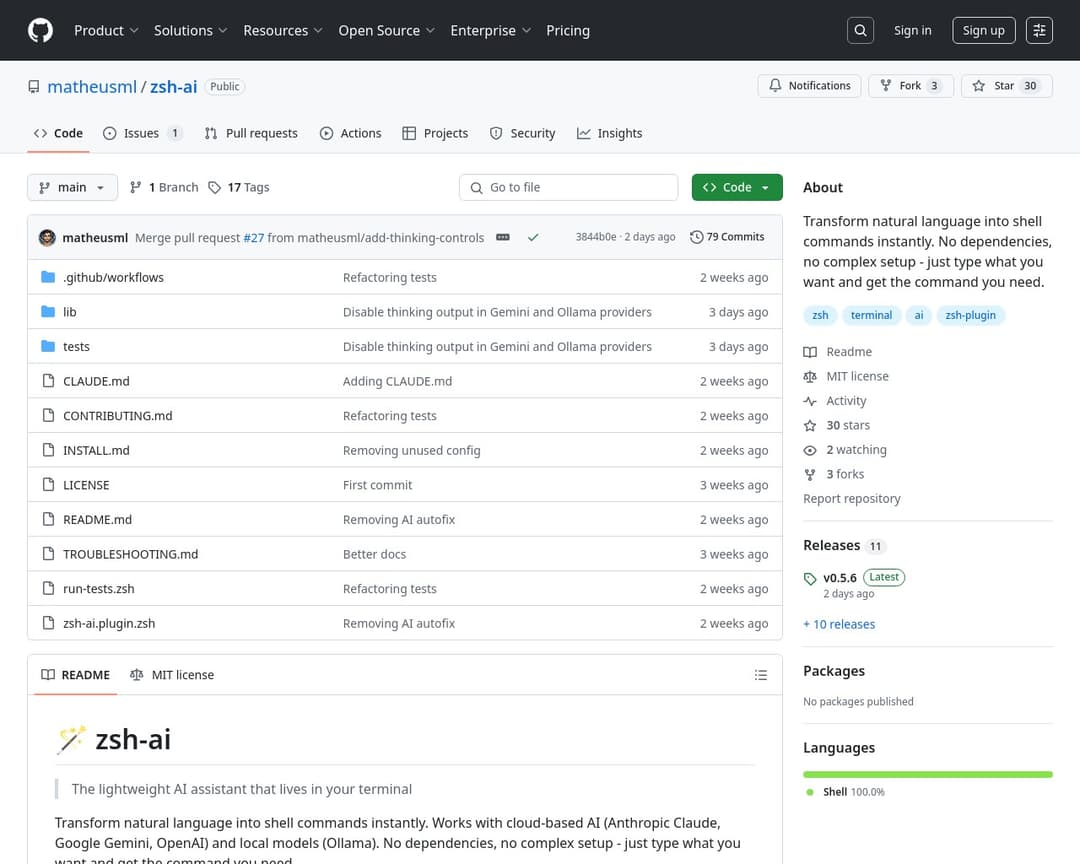Screen dimensions: 1080x864
Task: Expand the Resources menu
Action: (x=282, y=30)
